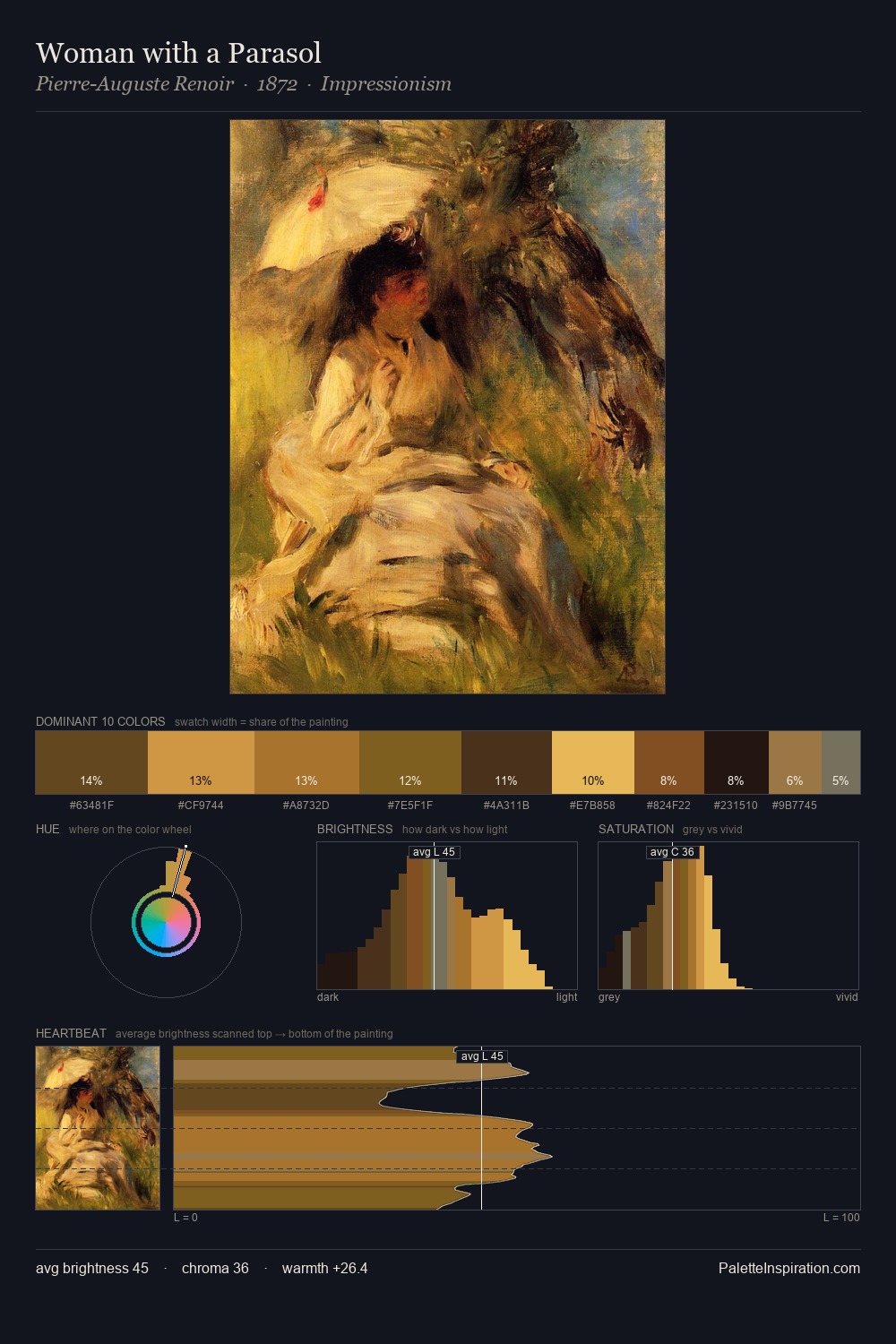The width and height of the screenshot is (896, 1344).
Task: Click the 'how dark vs how light' caption
Action: [x=454, y=830]
